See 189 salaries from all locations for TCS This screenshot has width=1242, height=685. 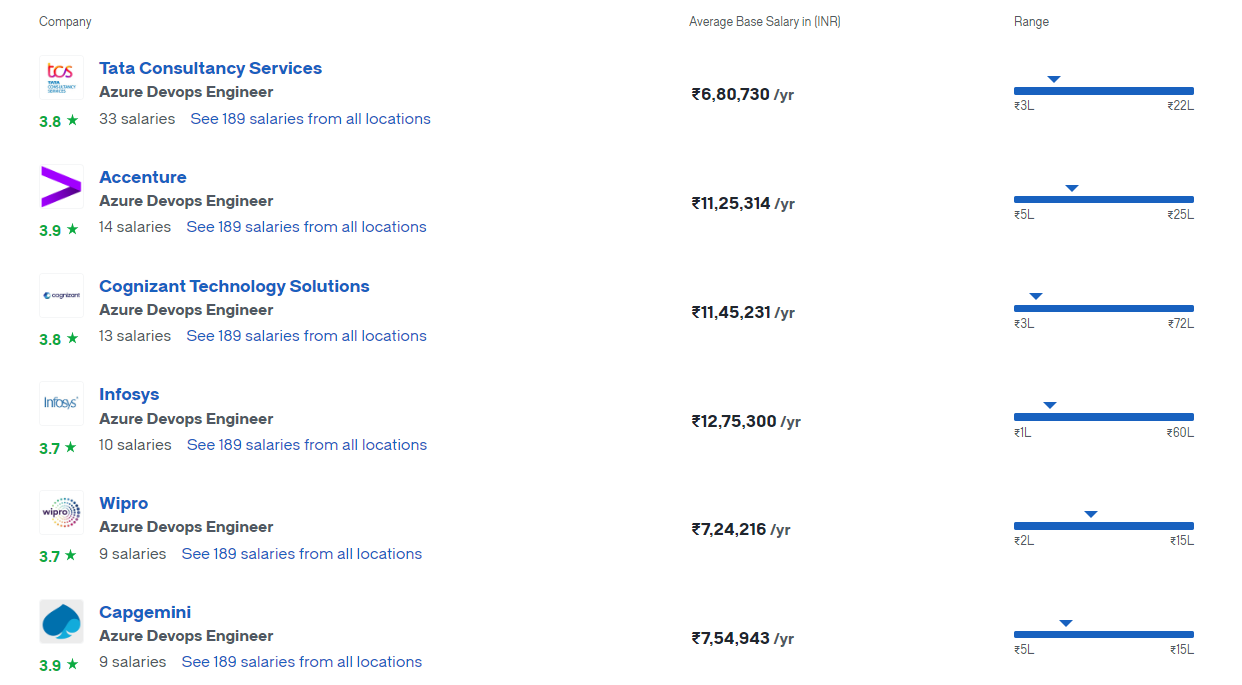tap(310, 118)
